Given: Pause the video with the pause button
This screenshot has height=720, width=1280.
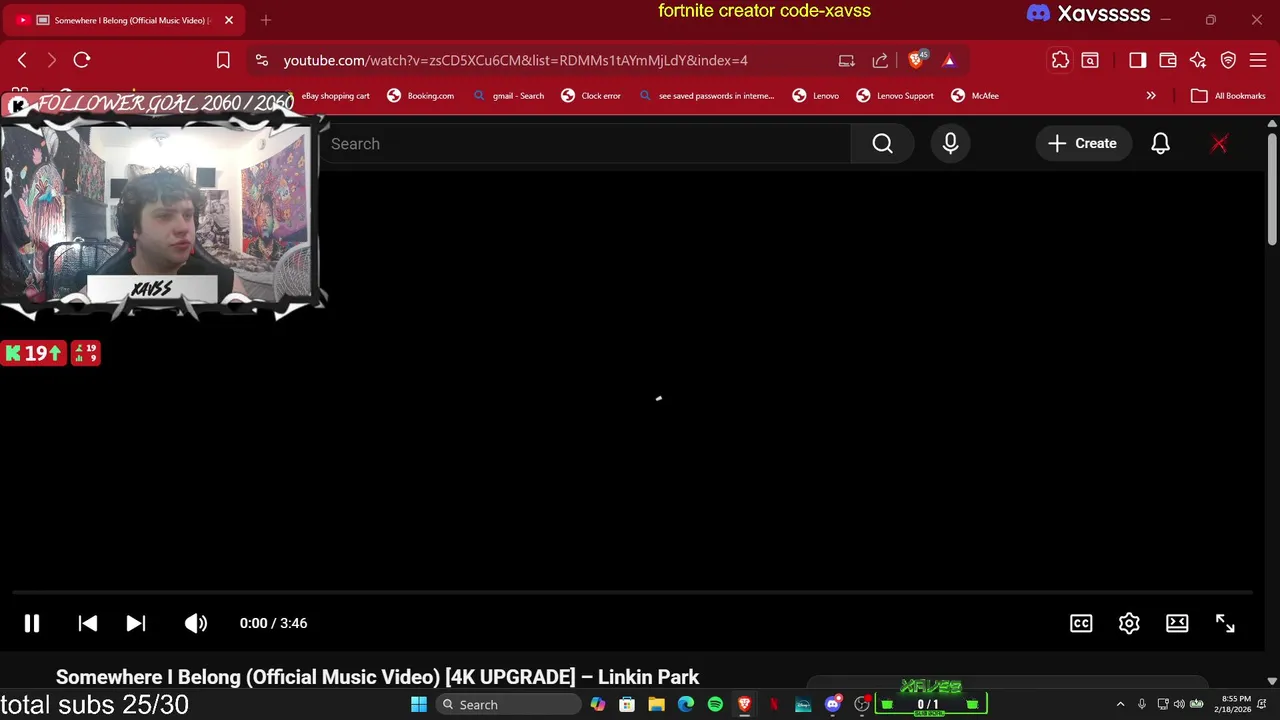Looking at the screenshot, I should tap(32, 623).
